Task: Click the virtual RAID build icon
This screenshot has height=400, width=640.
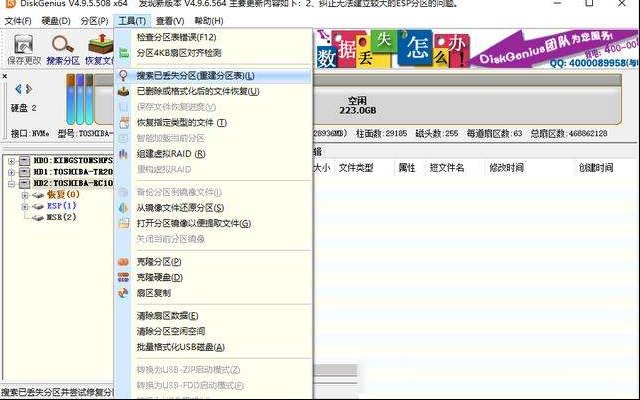Action: (x=123, y=154)
